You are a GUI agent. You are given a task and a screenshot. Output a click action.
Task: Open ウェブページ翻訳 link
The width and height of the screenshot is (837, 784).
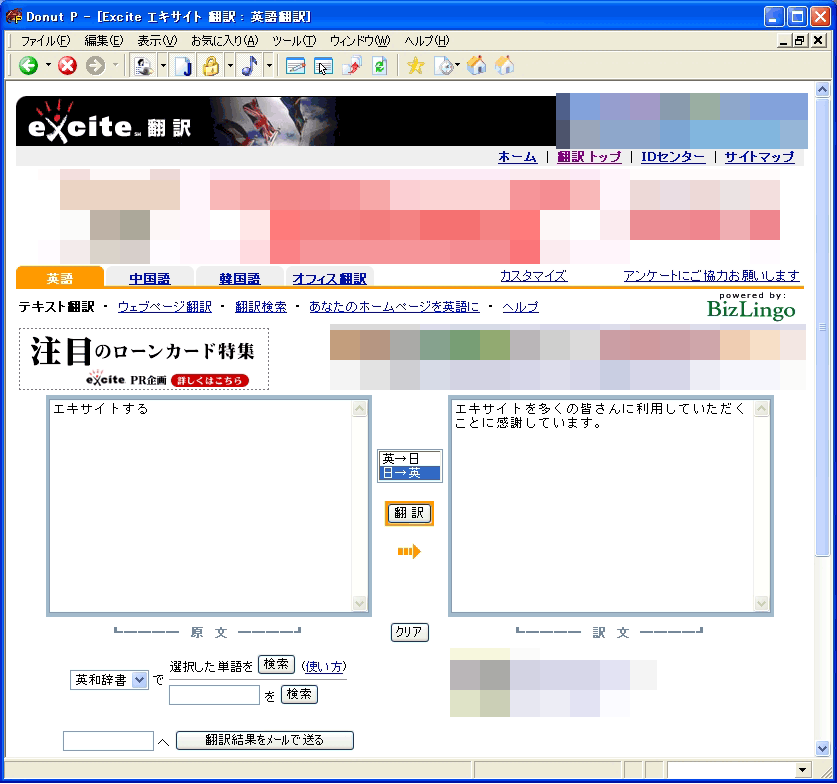tap(164, 307)
